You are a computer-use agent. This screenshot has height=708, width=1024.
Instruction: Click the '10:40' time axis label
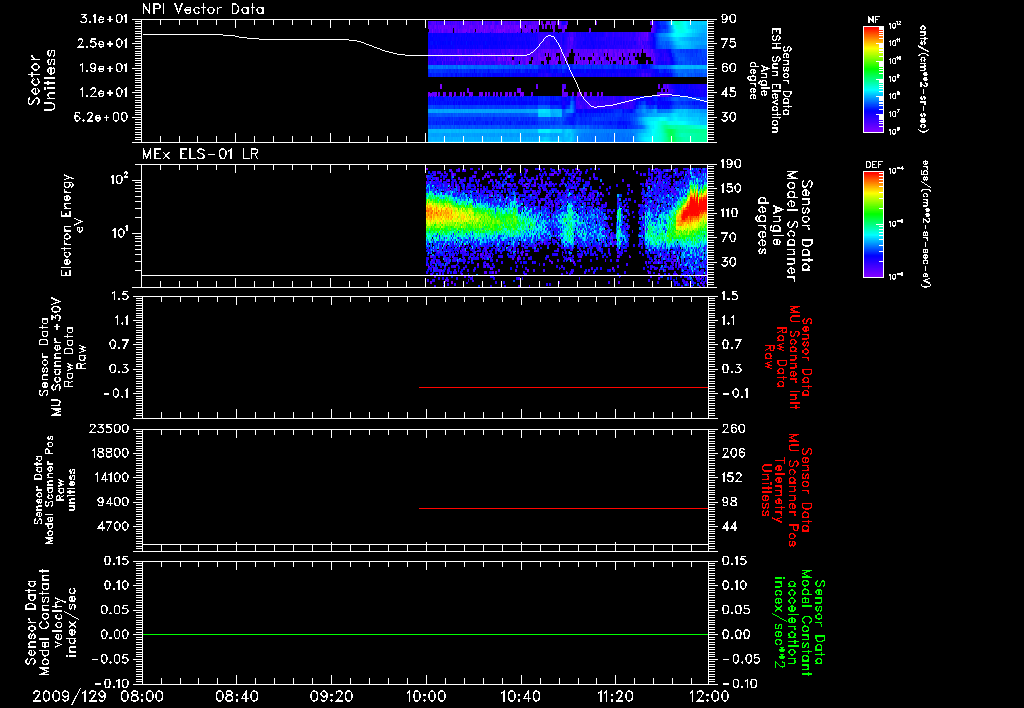click(520, 696)
